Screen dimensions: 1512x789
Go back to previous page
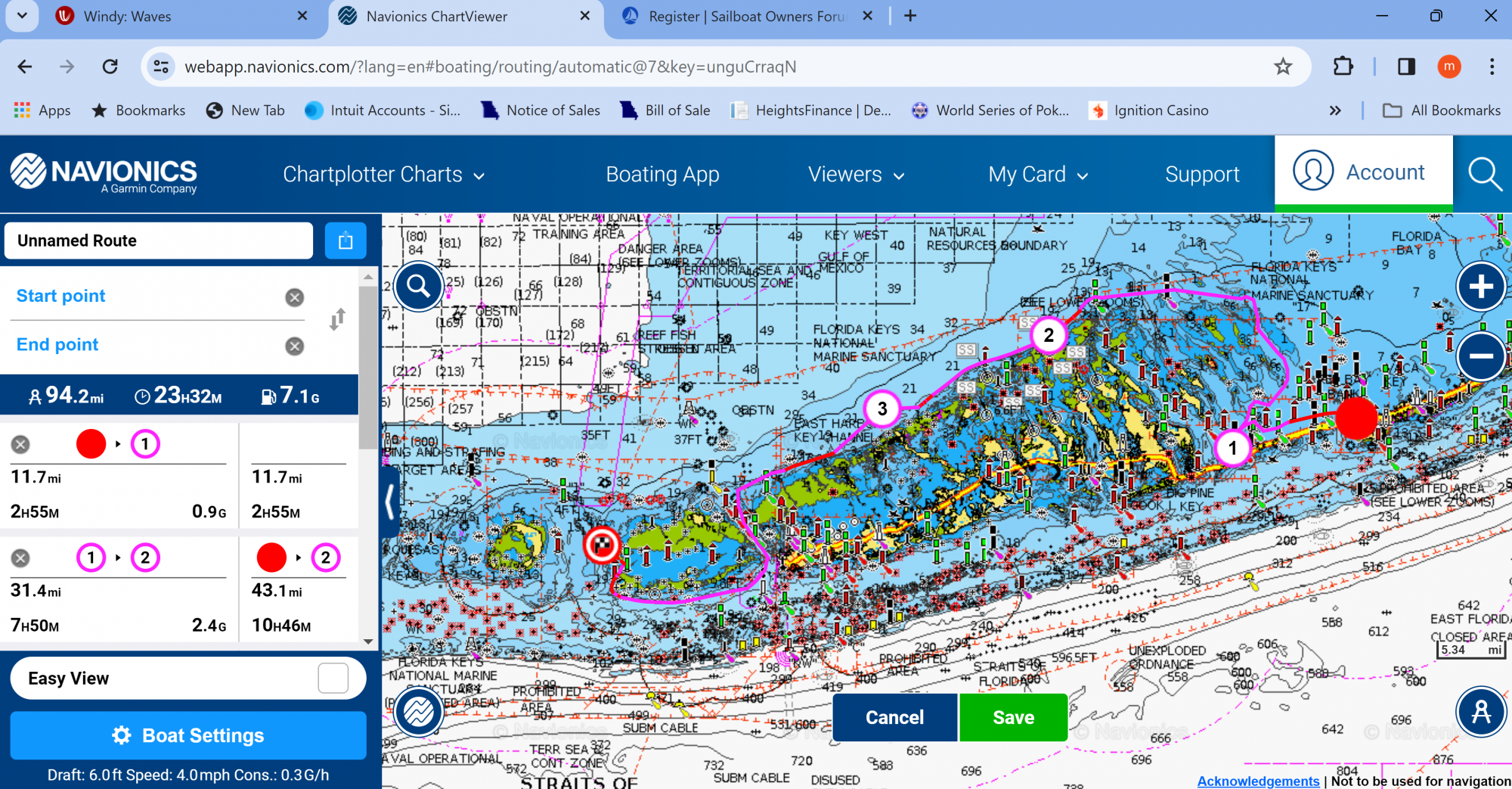[x=25, y=67]
